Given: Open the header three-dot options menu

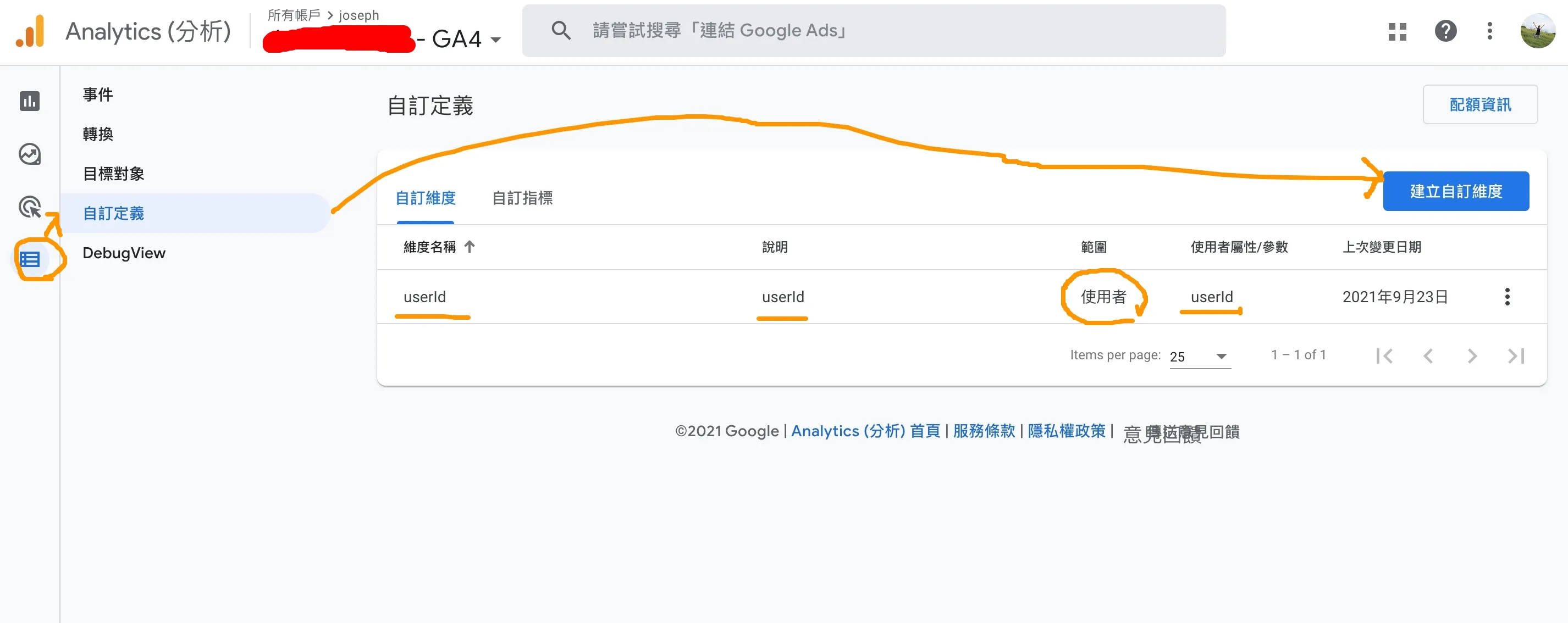Looking at the screenshot, I should tap(1489, 31).
